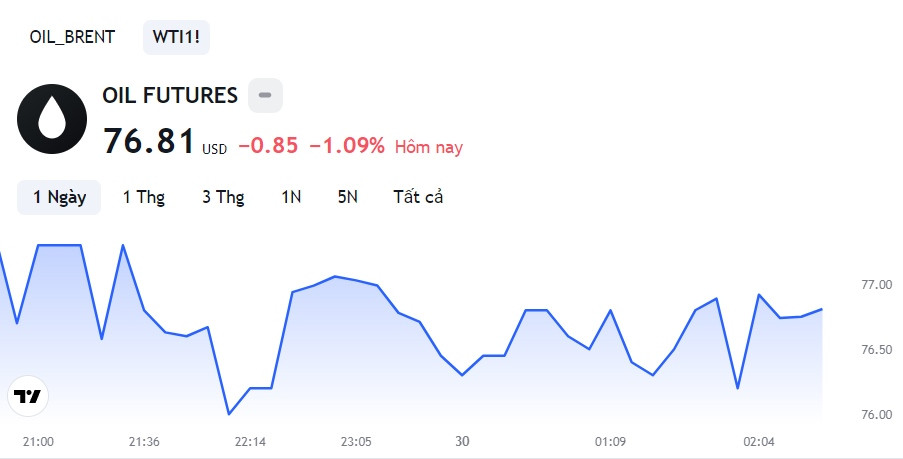Screen dimensions: 903x459
Task: Click the 02:04 time axis label
Action: [x=758, y=442]
